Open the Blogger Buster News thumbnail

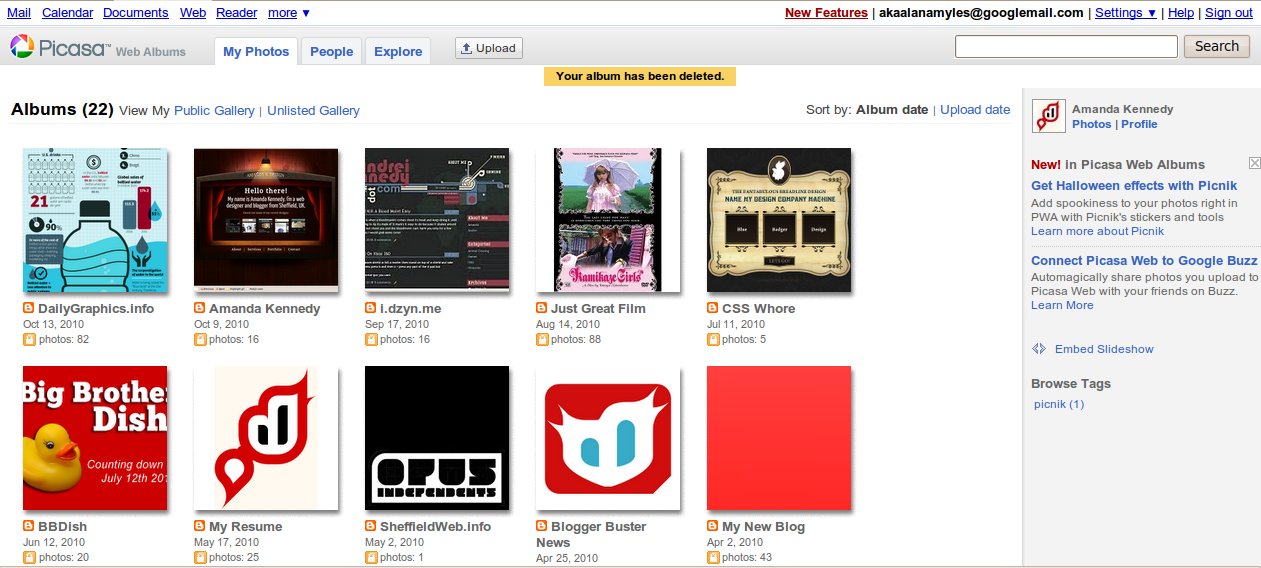pos(608,438)
